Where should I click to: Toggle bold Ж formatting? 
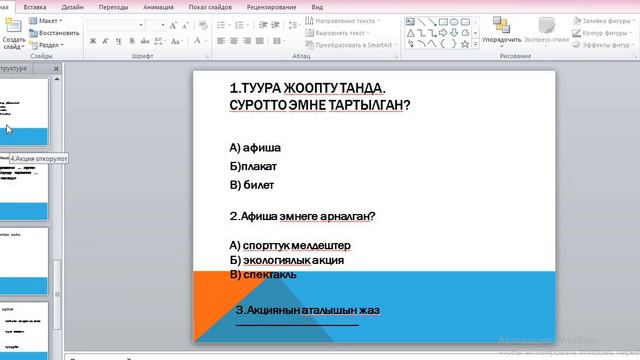[93, 41]
